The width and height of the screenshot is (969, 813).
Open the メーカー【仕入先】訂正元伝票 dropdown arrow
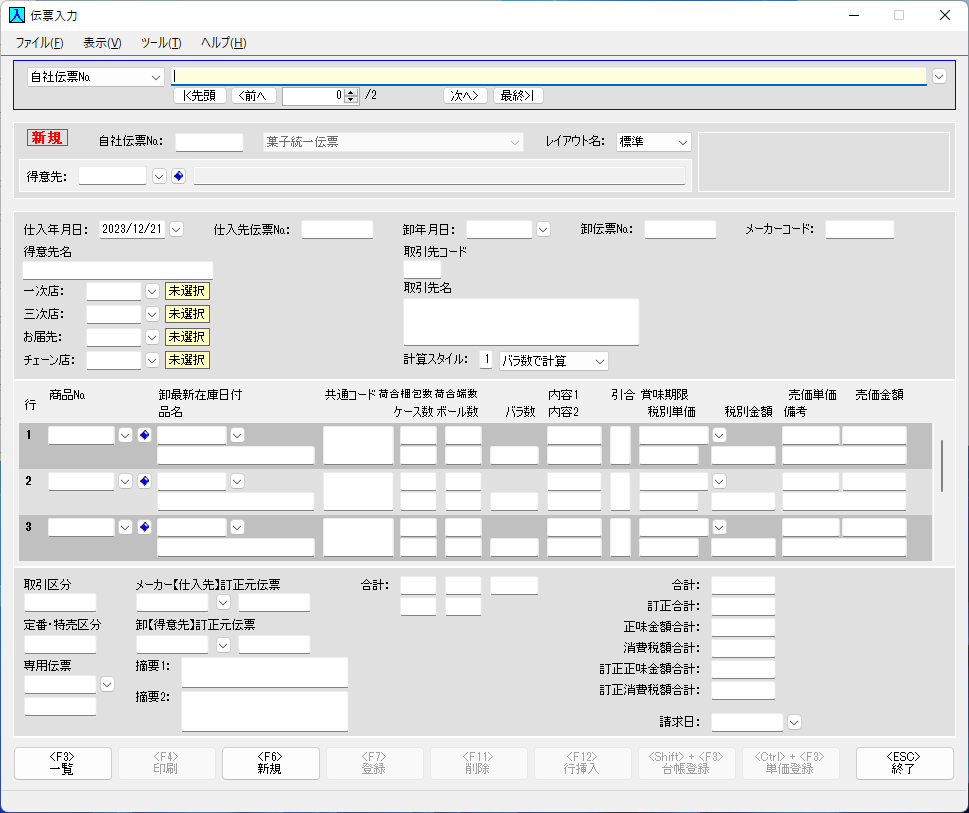[x=223, y=602]
